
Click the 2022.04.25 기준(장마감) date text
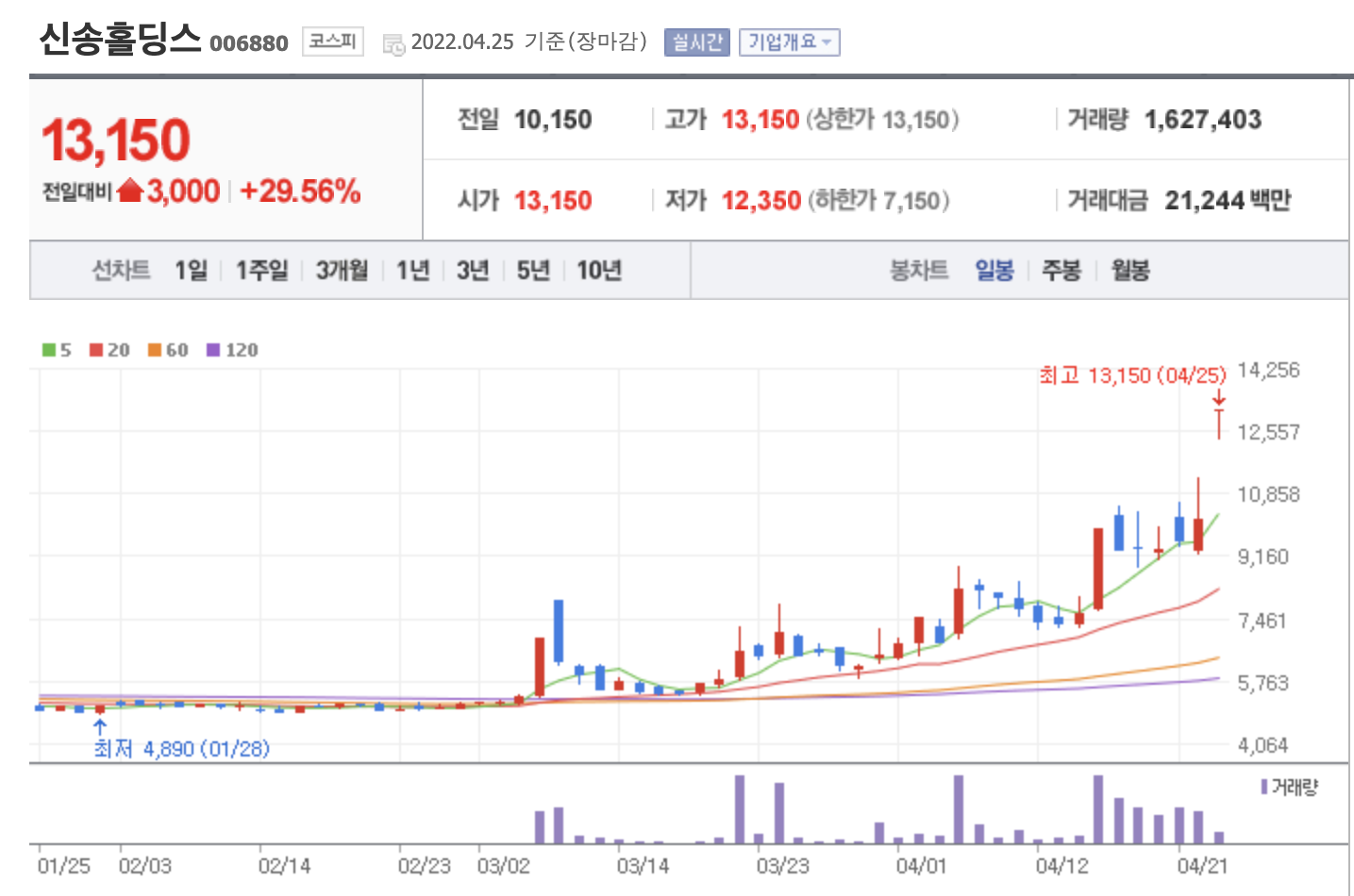528,42
